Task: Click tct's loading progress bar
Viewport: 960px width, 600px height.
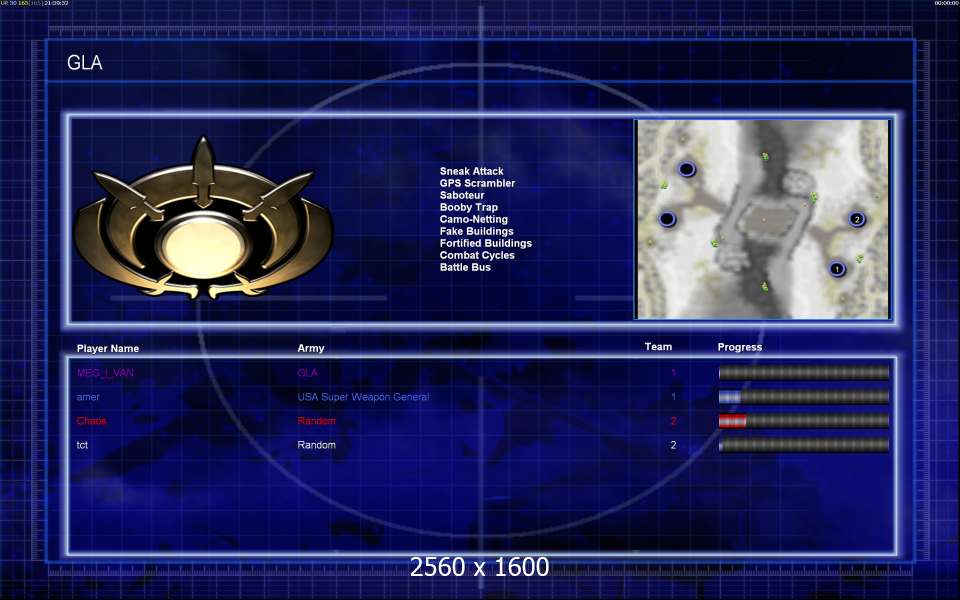Action: tap(804, 444)
